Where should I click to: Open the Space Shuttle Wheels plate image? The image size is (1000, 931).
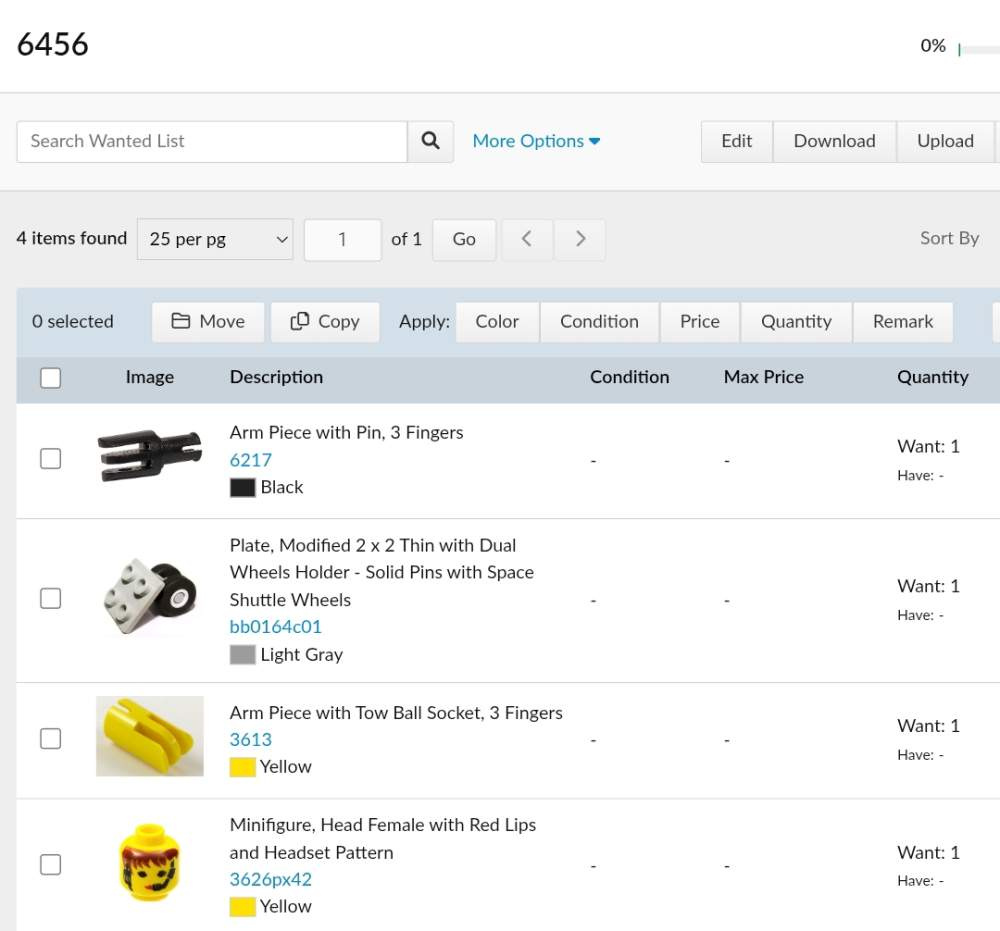[x=149, y=597]
